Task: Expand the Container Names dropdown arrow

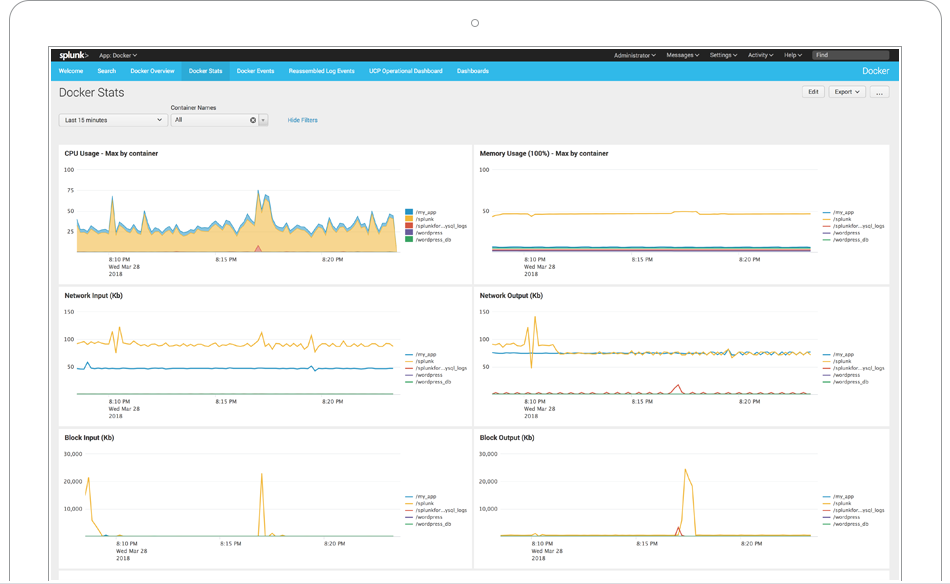Action: click(x=263, y=120)
